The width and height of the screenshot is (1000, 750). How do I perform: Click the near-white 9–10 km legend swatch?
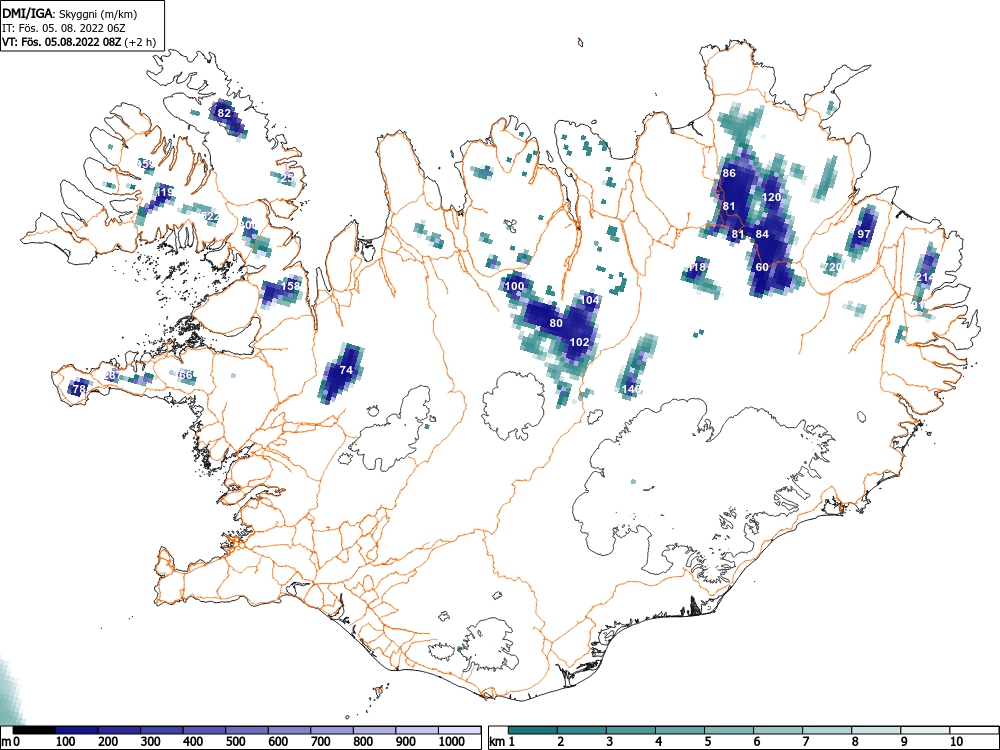925,730
